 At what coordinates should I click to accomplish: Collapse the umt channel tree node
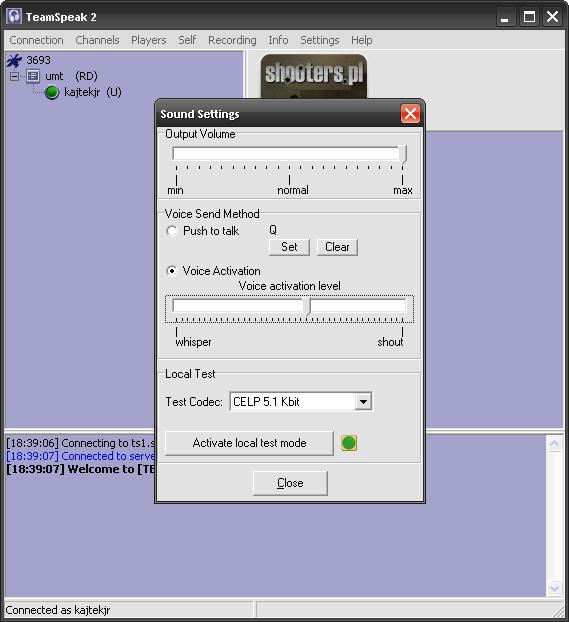(x=15, y=76)
